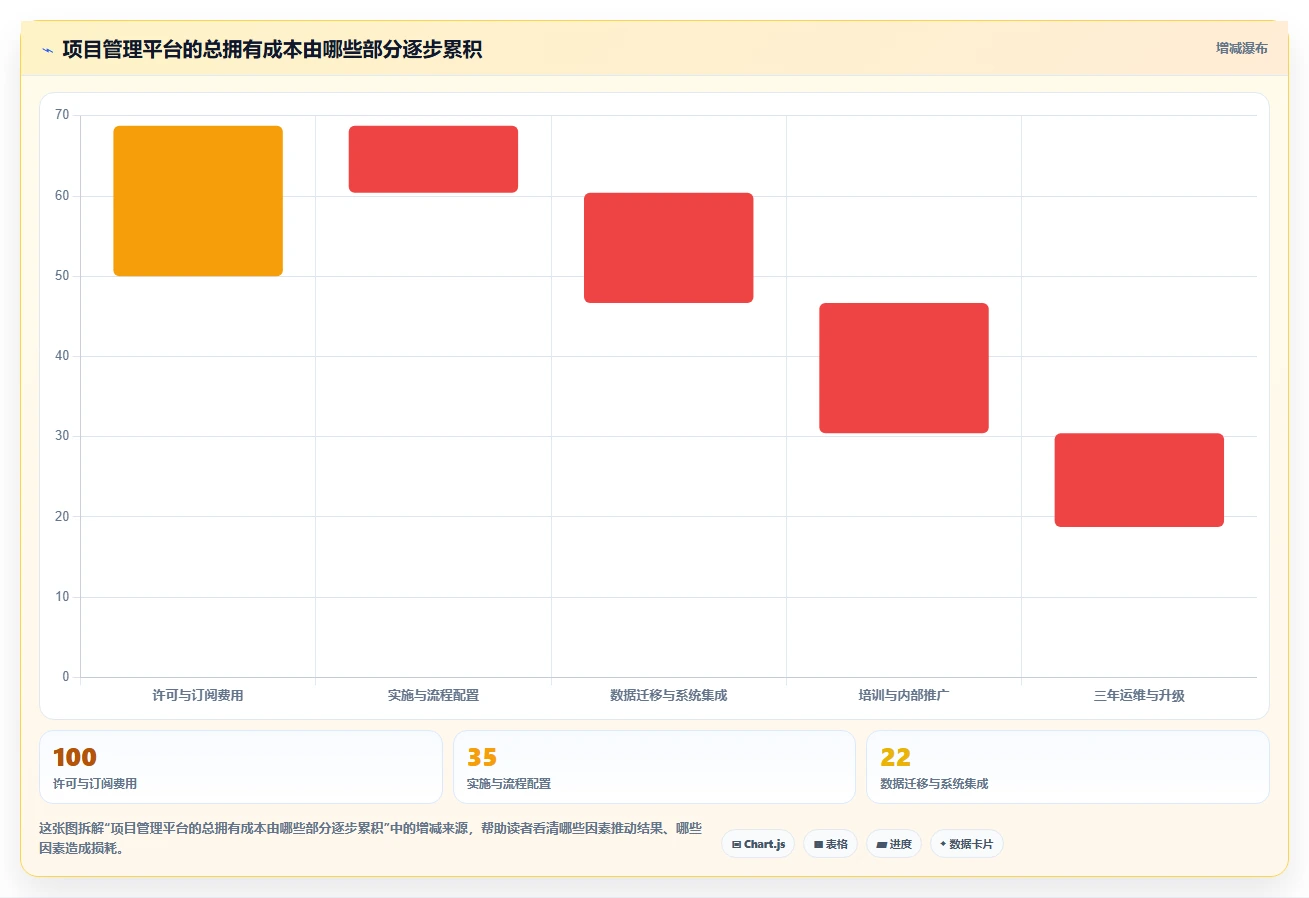The width and height of the screenshot is (1309, 898).
Task: Click card caption 实施与流程配置 under 35
Action: (509, 784)
